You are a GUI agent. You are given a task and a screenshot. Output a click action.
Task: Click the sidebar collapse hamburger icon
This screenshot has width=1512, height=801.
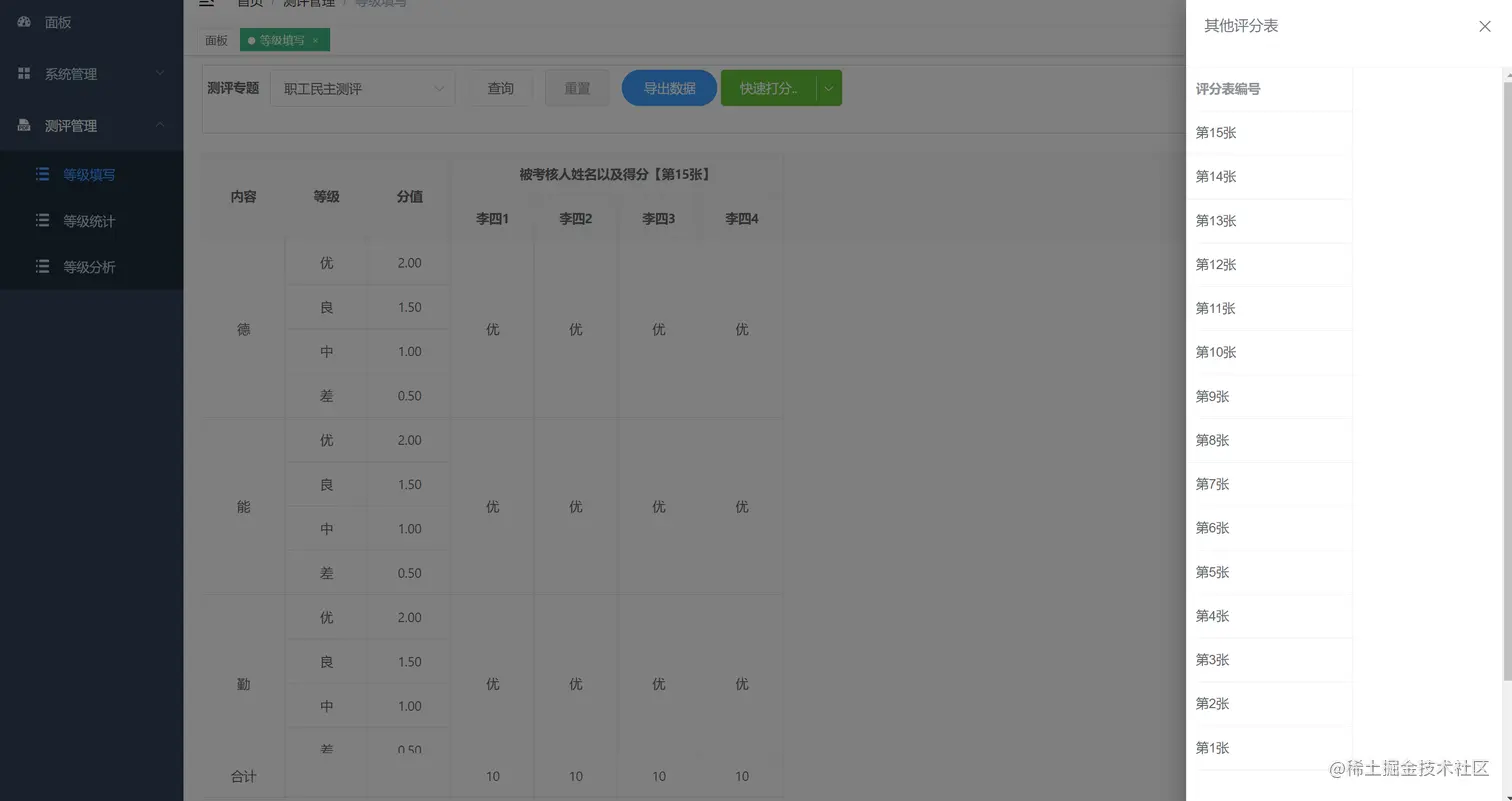tap(207, 3)
